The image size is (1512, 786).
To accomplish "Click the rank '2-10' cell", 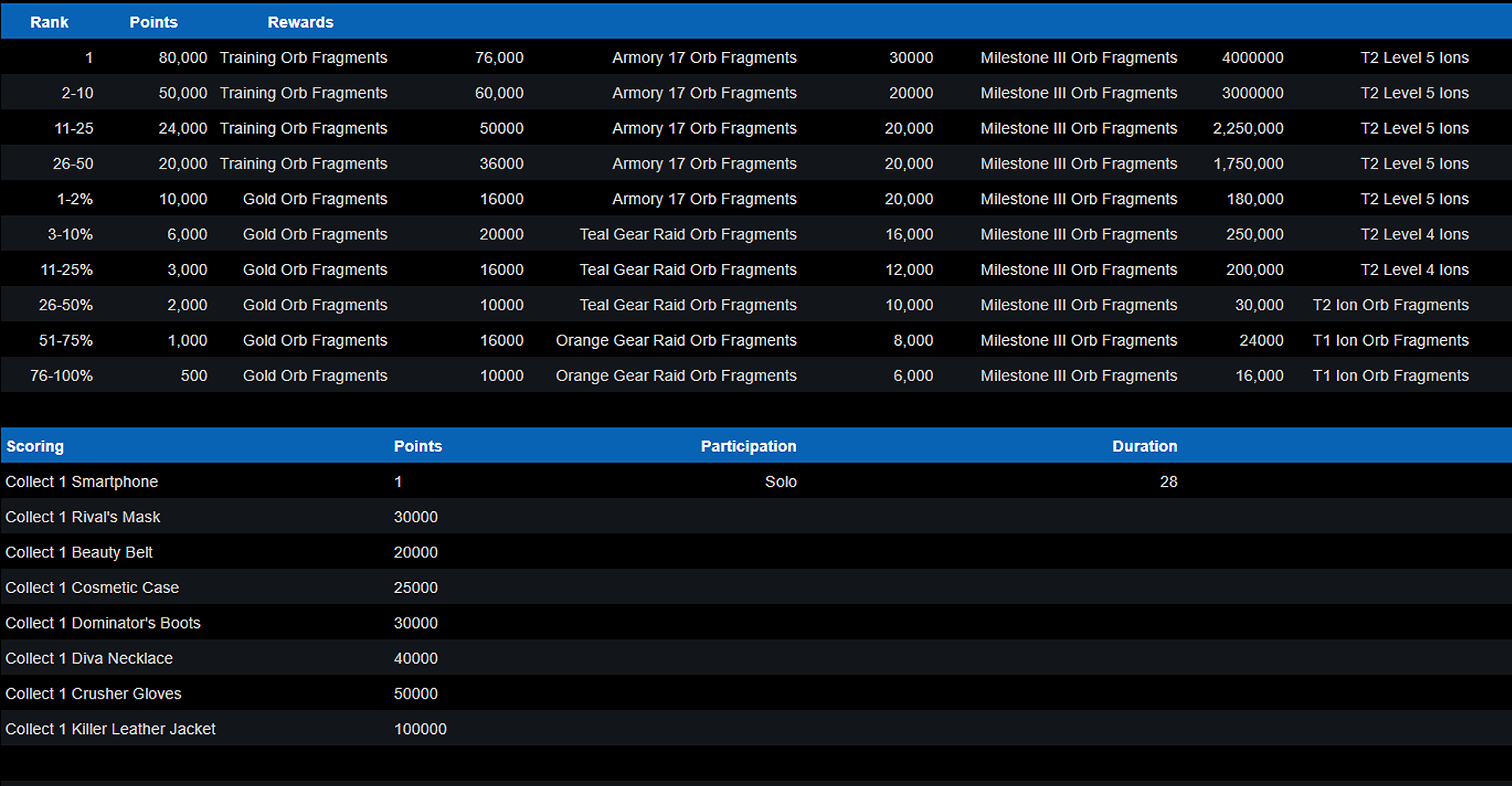I will 77,93.
